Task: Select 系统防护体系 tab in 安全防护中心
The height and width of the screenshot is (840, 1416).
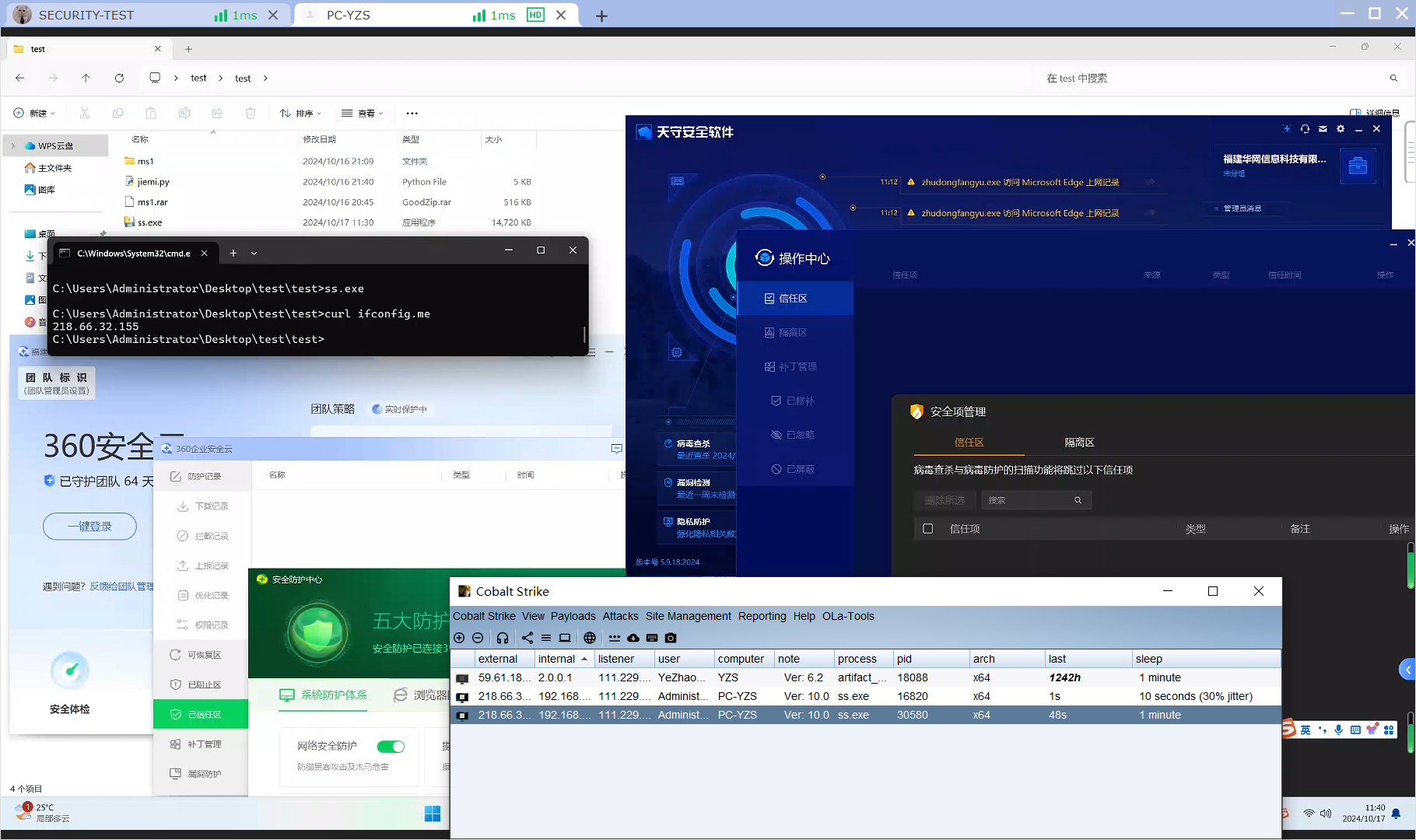Action: 323,695
